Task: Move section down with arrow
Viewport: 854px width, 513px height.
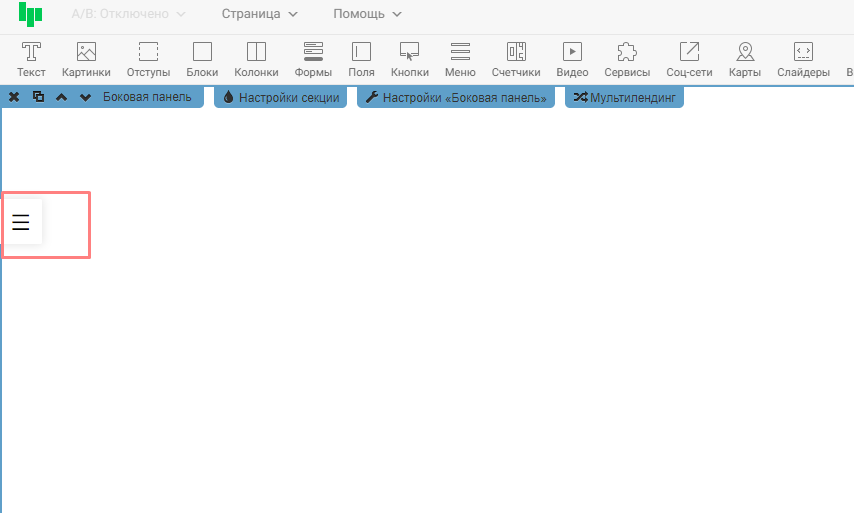Action: click(x=85, y=97)
